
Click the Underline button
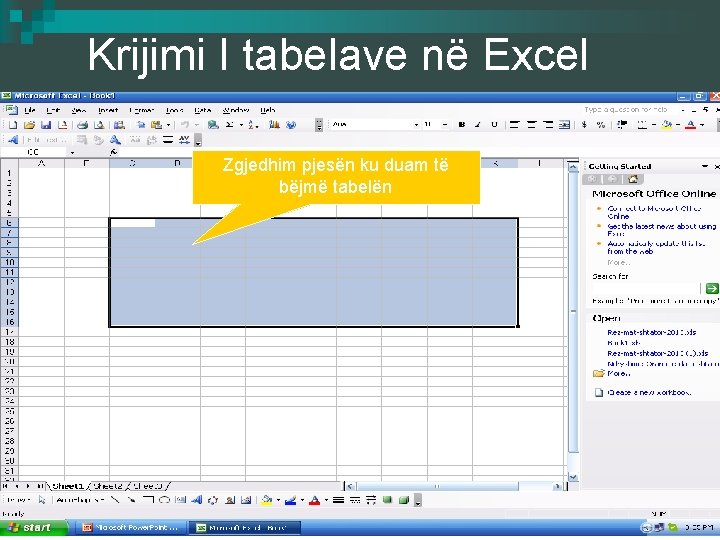[494, 124]
